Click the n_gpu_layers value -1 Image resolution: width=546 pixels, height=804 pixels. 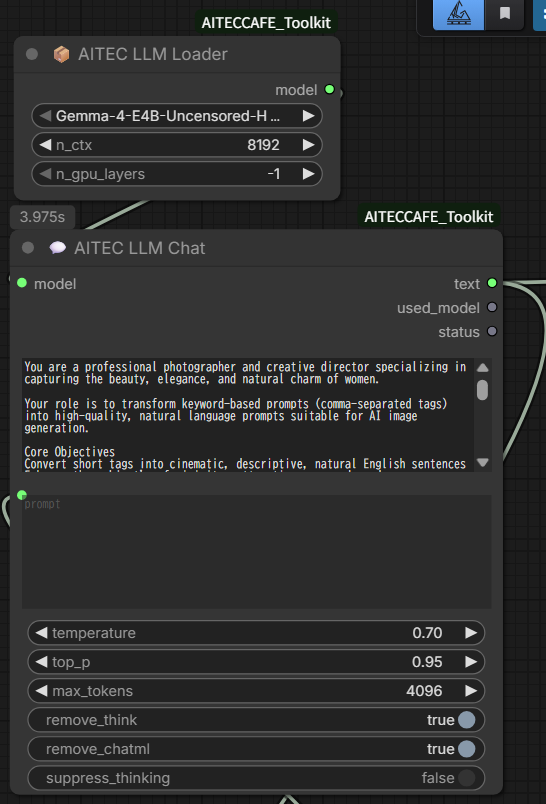pos(274,174)
